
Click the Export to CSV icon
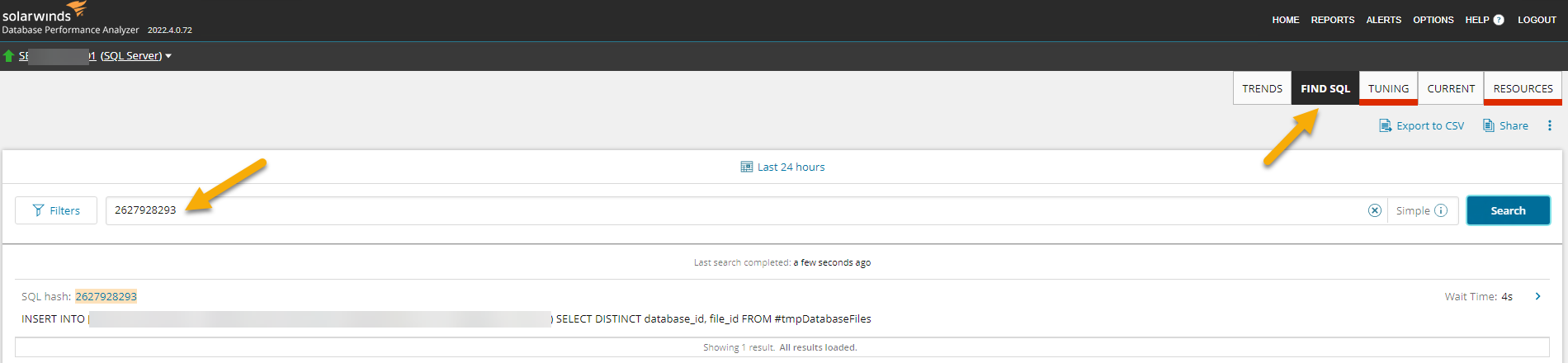[x=1386, y=125]
